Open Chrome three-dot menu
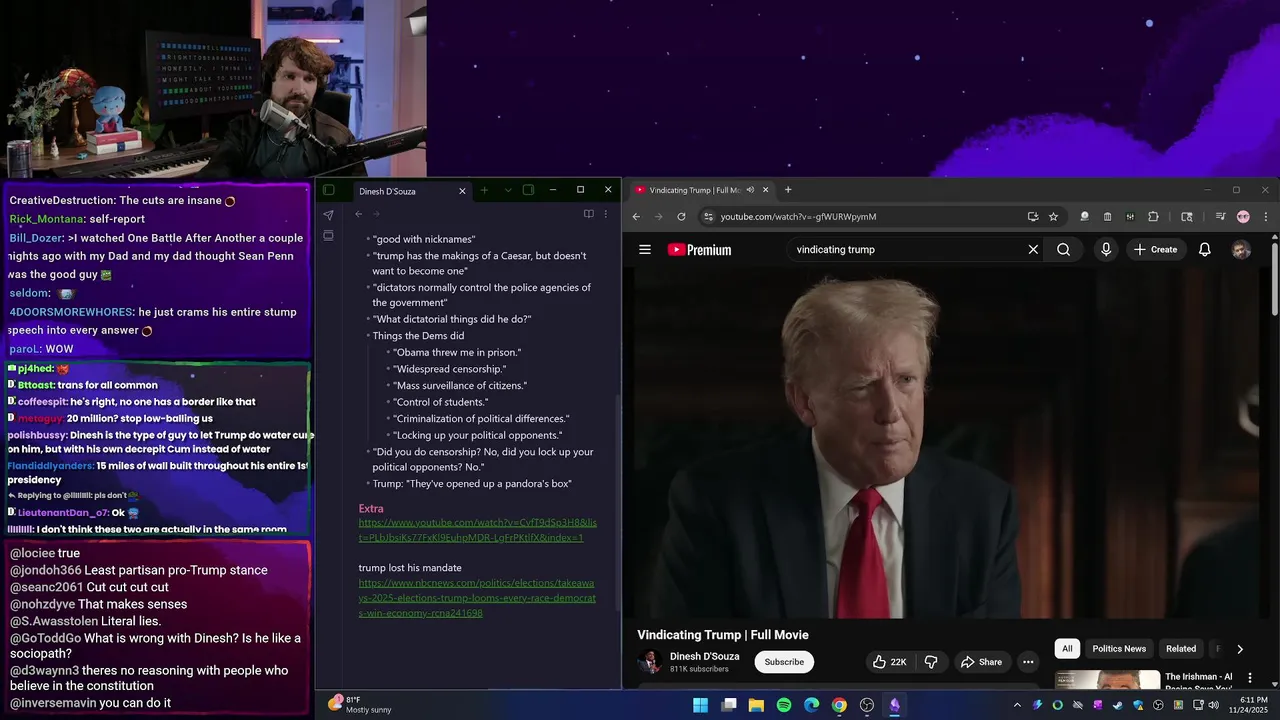Image resolution: width=1280 pixels, height=720 pixels. click(x=1266, y=217)
